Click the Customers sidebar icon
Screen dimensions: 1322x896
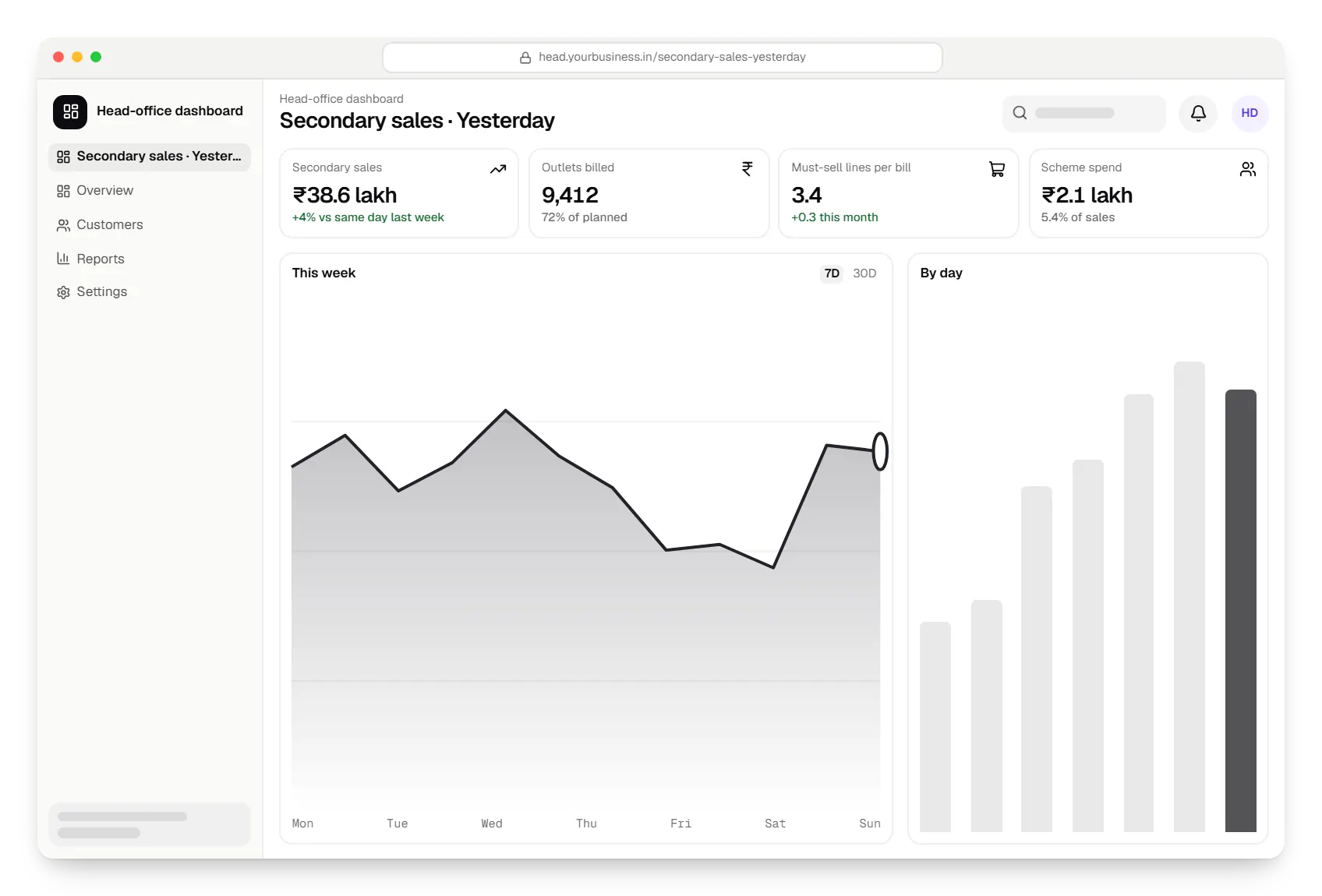click(x=63, y=225)
